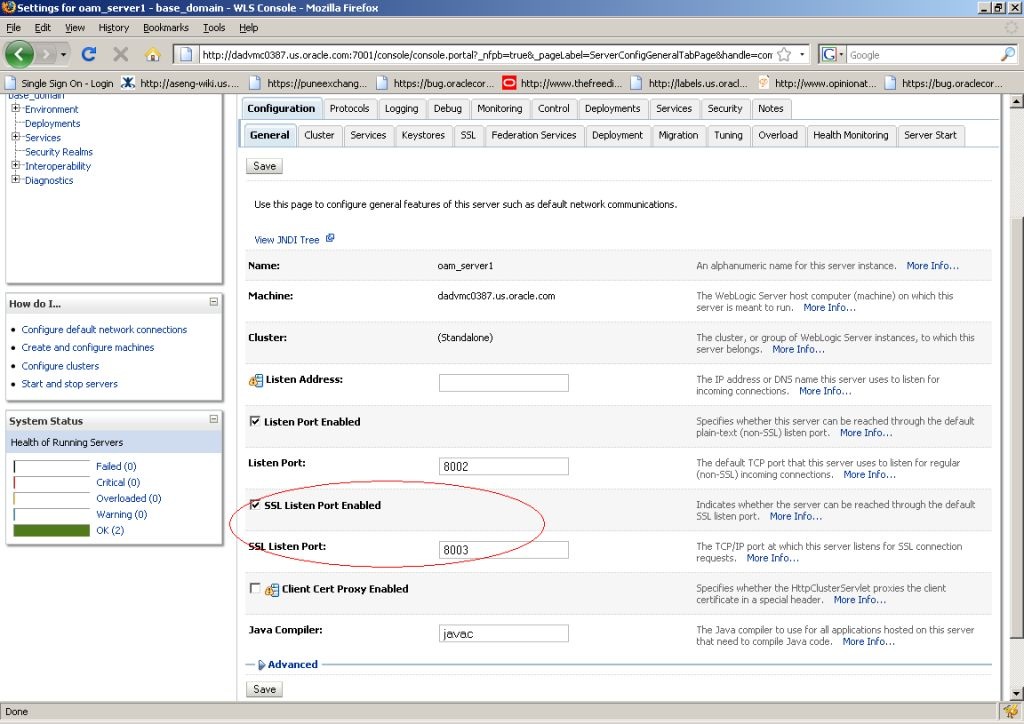The image size is (1024, 724).
Task: Click the Overloaded health status bar
Action: click(52, 498)
